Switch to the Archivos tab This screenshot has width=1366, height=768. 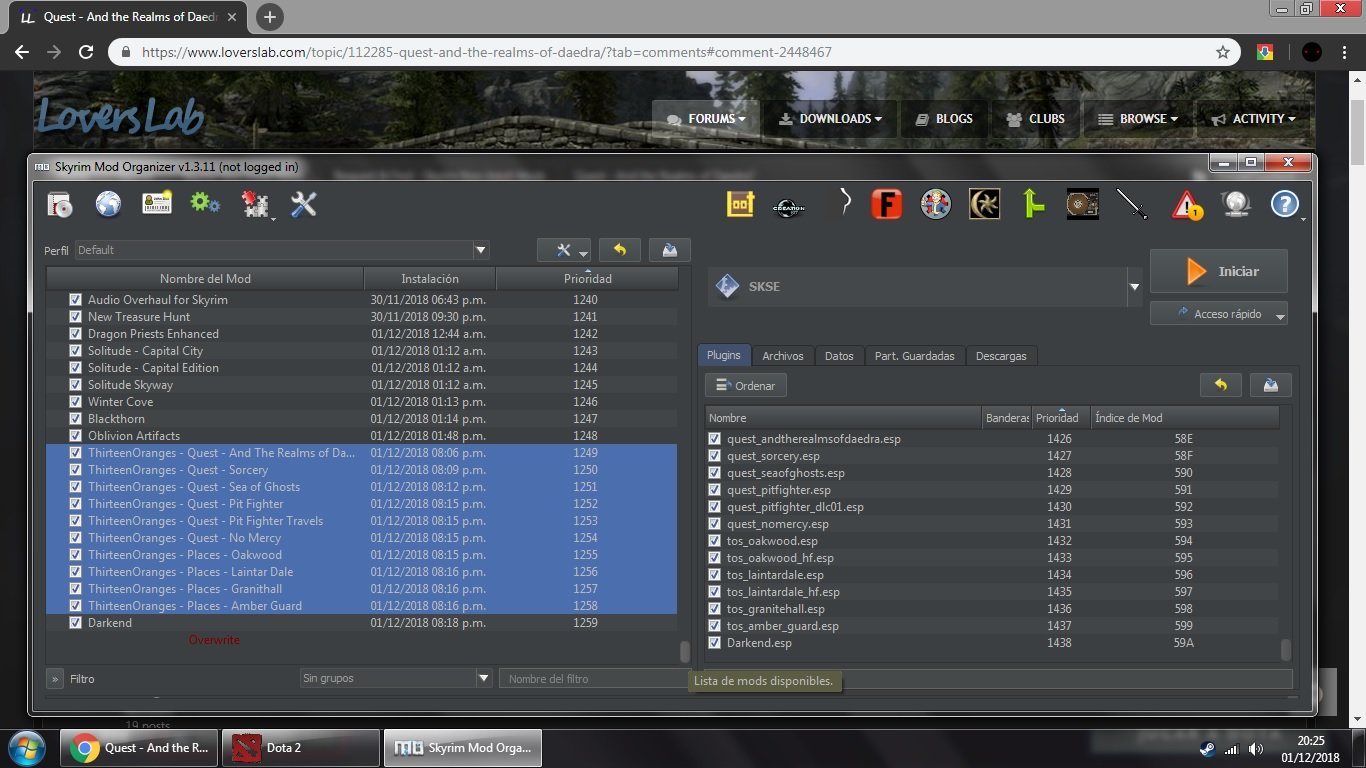[783, 355]
